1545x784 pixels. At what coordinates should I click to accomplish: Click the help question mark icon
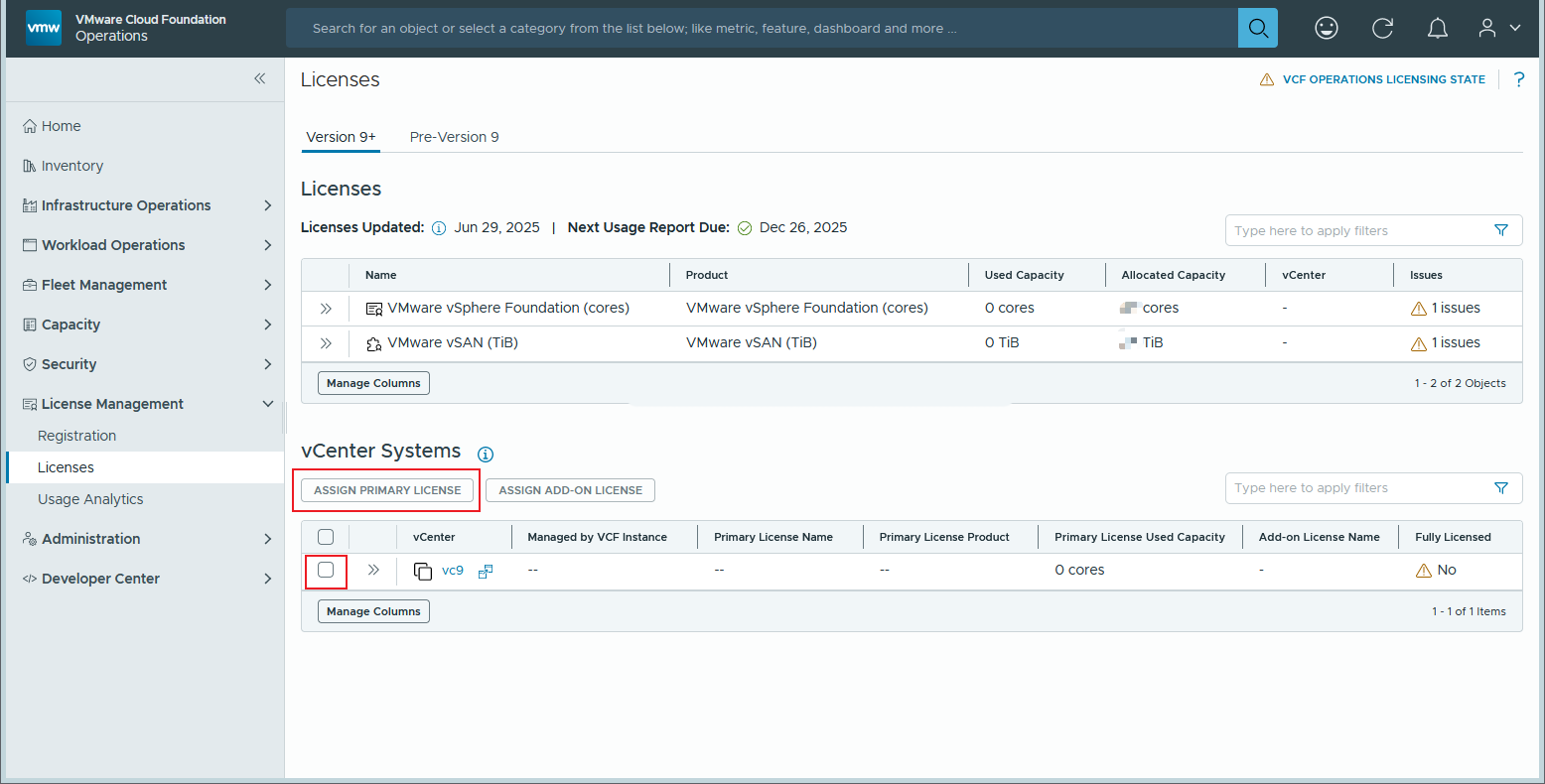coord(1518,79)
